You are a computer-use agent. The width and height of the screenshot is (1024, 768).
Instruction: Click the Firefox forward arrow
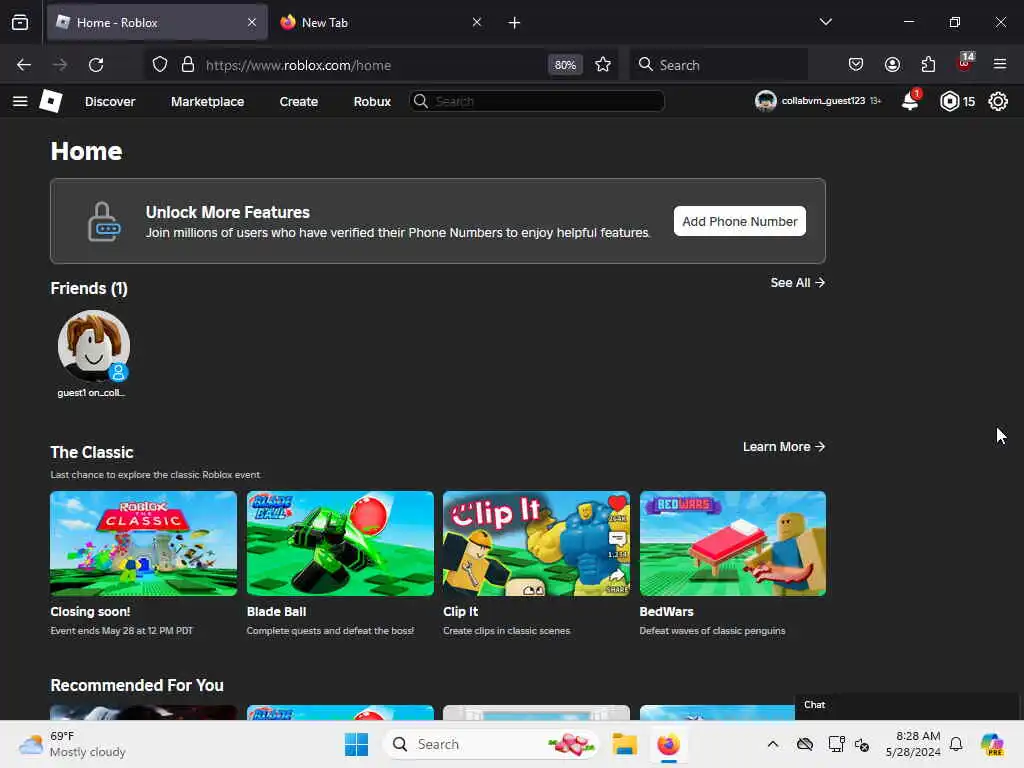[x=60, y=65]
